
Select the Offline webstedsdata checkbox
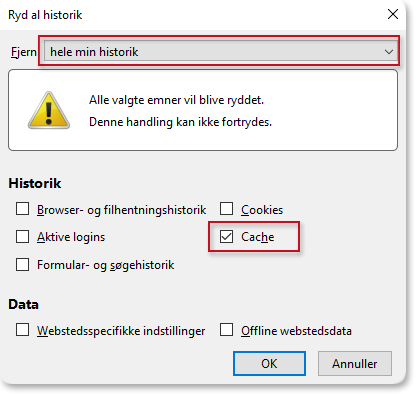pos(226,330)
